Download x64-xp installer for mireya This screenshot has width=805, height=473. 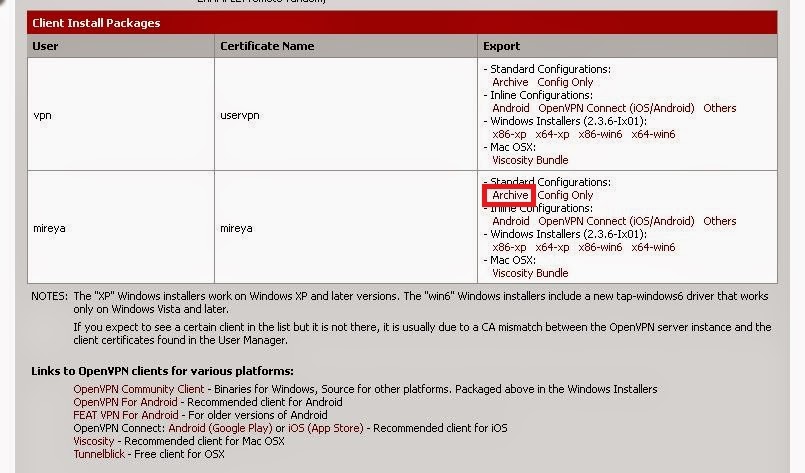(x=552, y=248)
